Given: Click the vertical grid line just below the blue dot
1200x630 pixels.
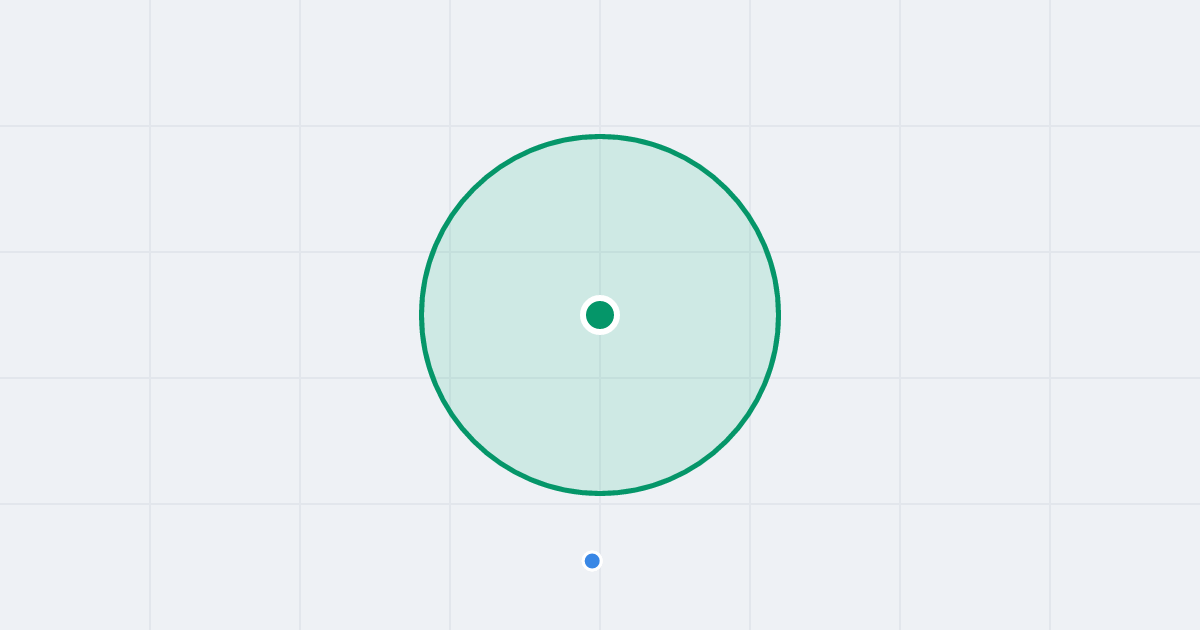Looking at the screenshot, I should point(600,600).
